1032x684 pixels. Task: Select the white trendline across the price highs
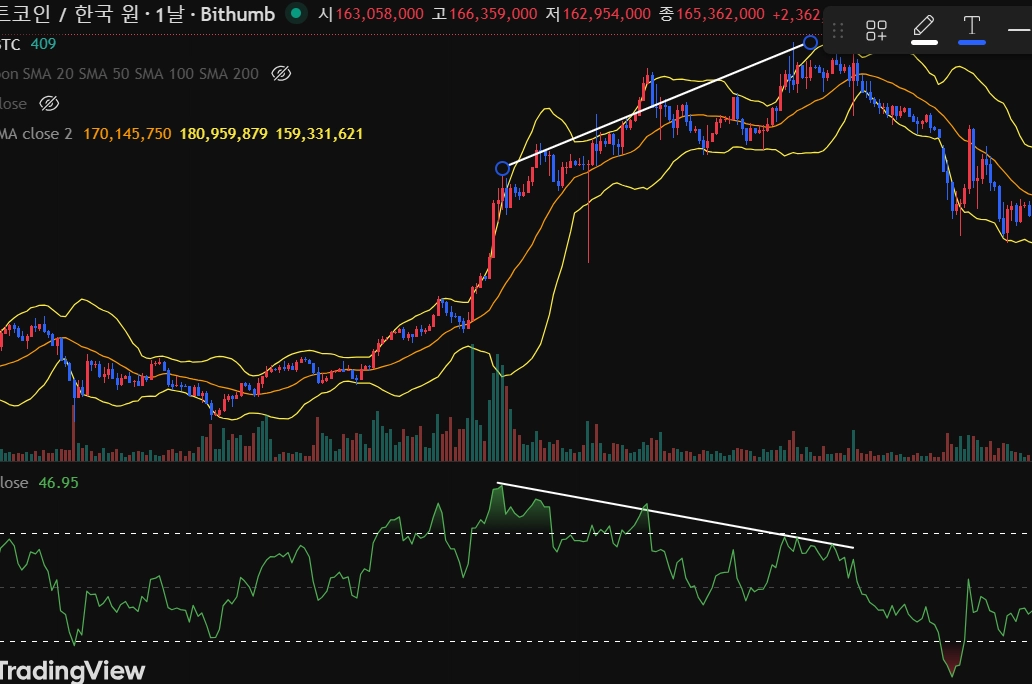656,105
